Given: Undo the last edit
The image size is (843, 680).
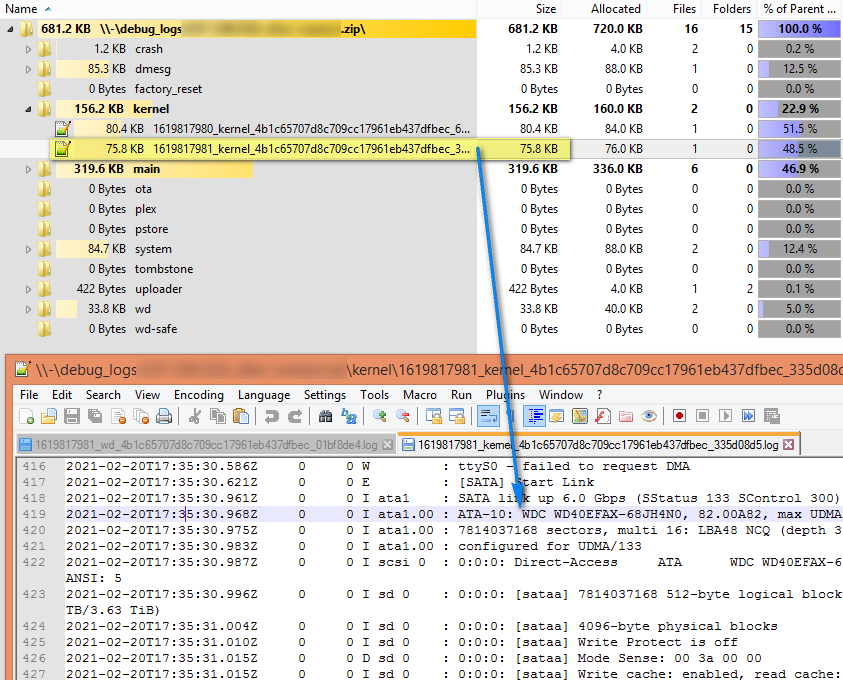Looking at the screenshot, I should pyautogui.click(x=272, y=416).
